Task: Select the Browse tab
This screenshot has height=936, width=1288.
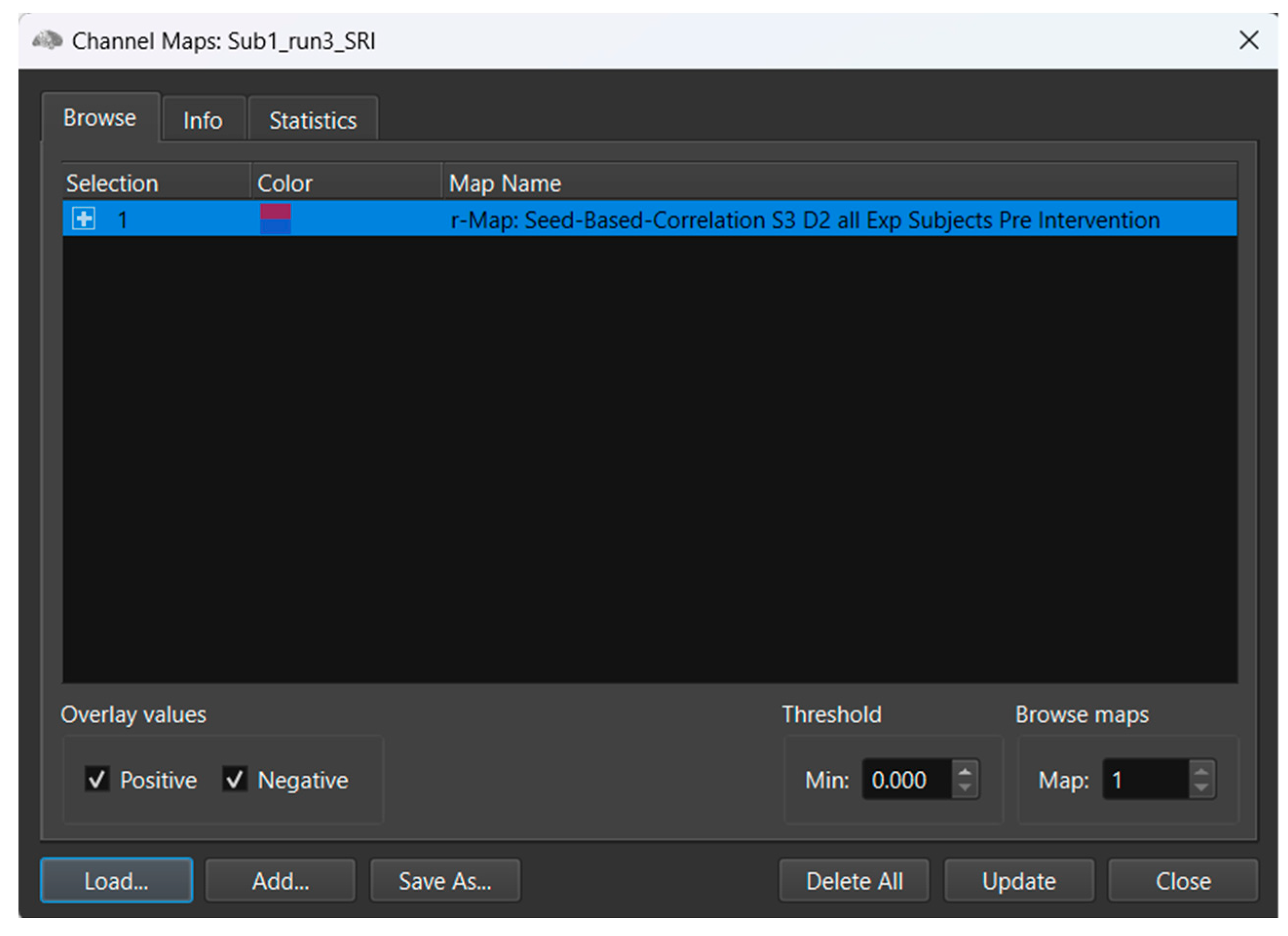Action: point(100,118)
